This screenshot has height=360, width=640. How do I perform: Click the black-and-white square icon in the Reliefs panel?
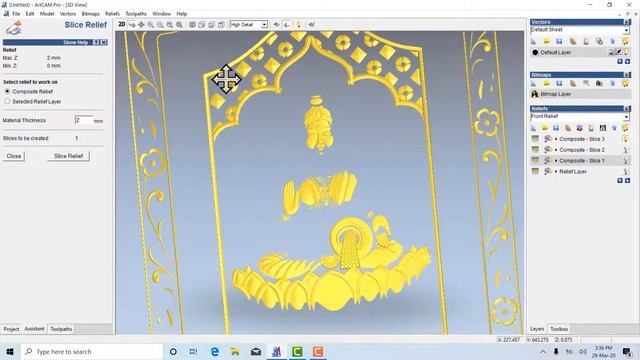pyautogui.click(x=603, y=128)
